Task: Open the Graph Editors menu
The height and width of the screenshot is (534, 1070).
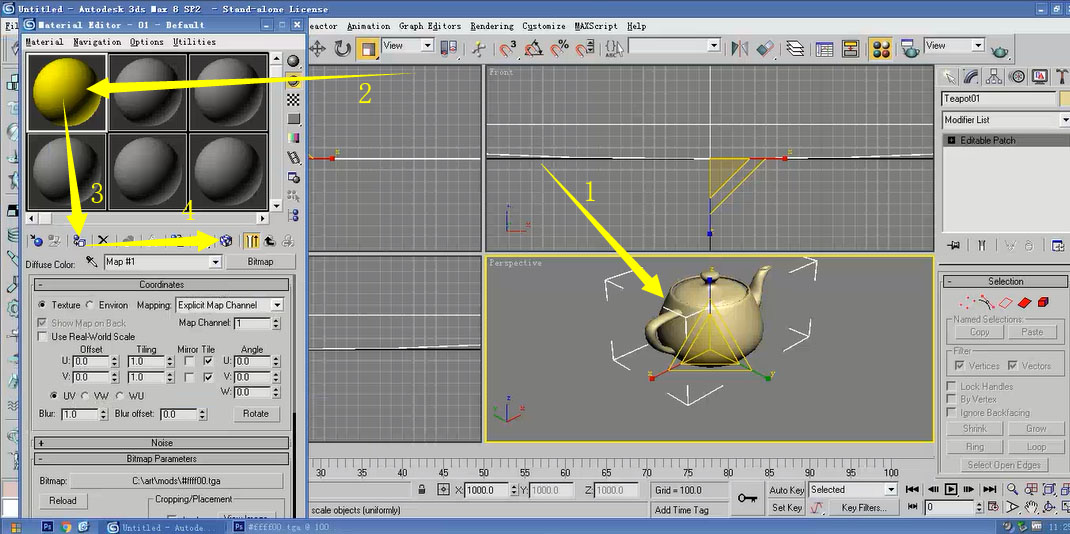Action: pyautogui.click(x=430, y=26)
